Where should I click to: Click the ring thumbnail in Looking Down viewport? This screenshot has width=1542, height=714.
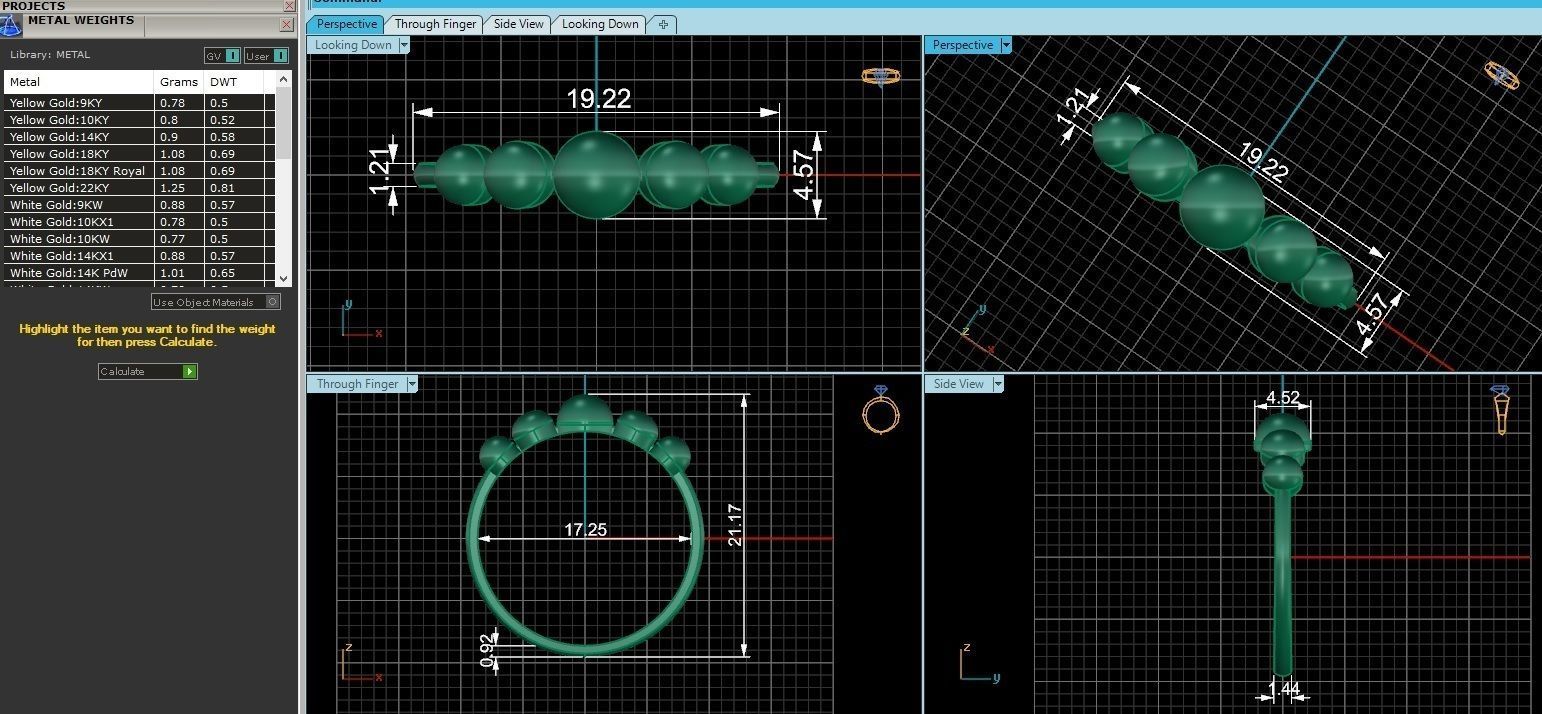pos(881,76)
